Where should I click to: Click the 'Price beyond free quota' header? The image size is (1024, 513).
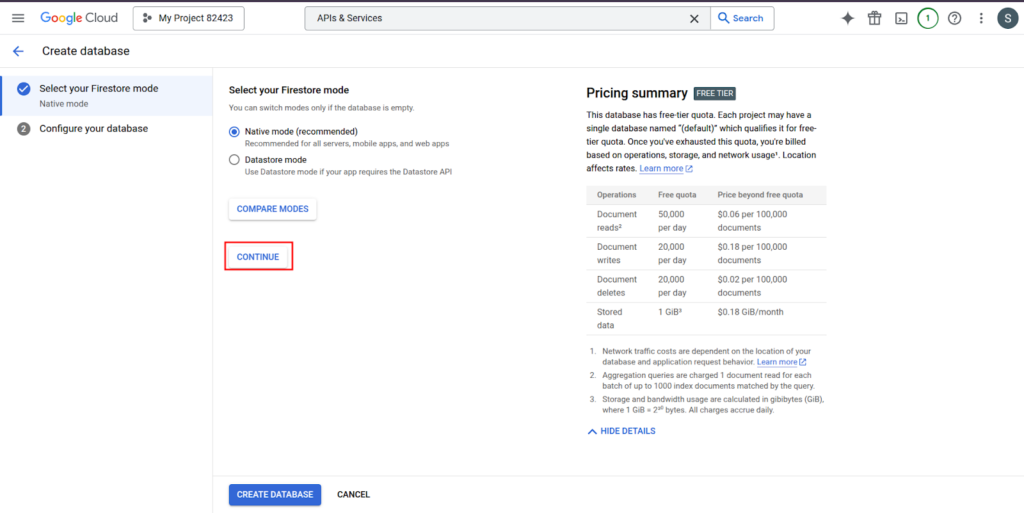(x=760, y=194)
